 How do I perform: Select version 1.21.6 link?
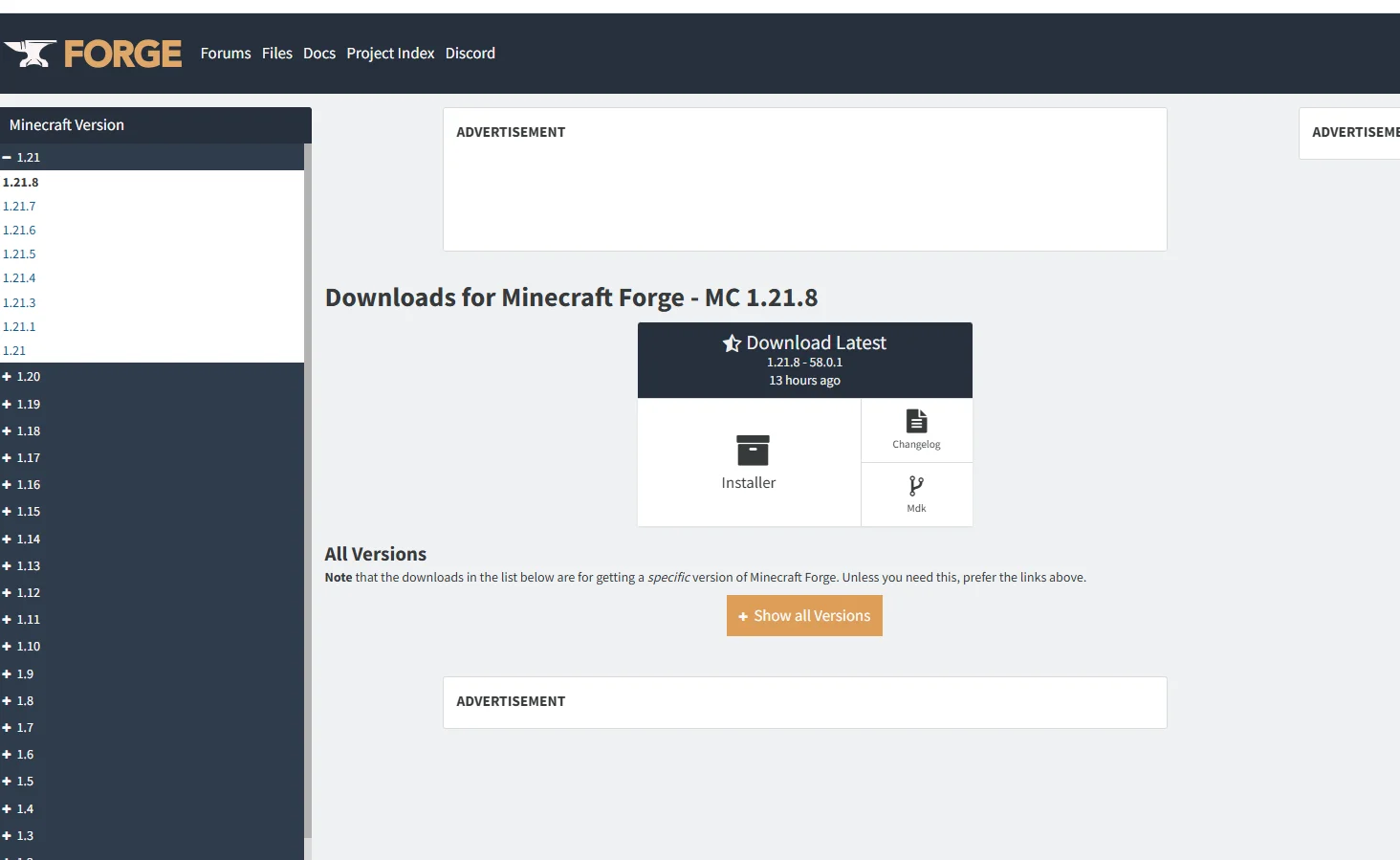[x=19, y=230]
